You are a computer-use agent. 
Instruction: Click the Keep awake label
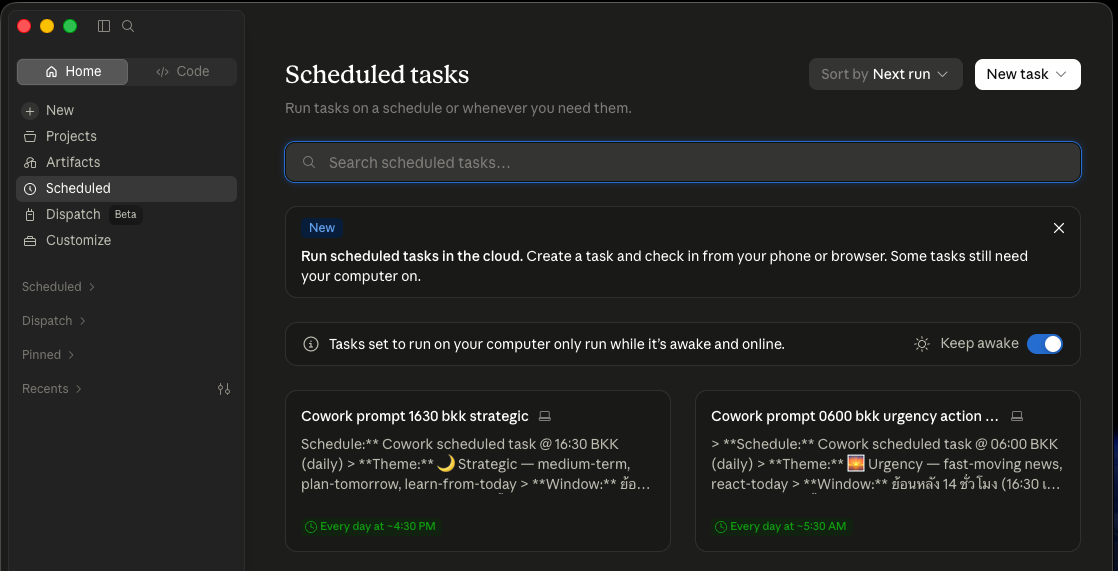tap(979, 344)
